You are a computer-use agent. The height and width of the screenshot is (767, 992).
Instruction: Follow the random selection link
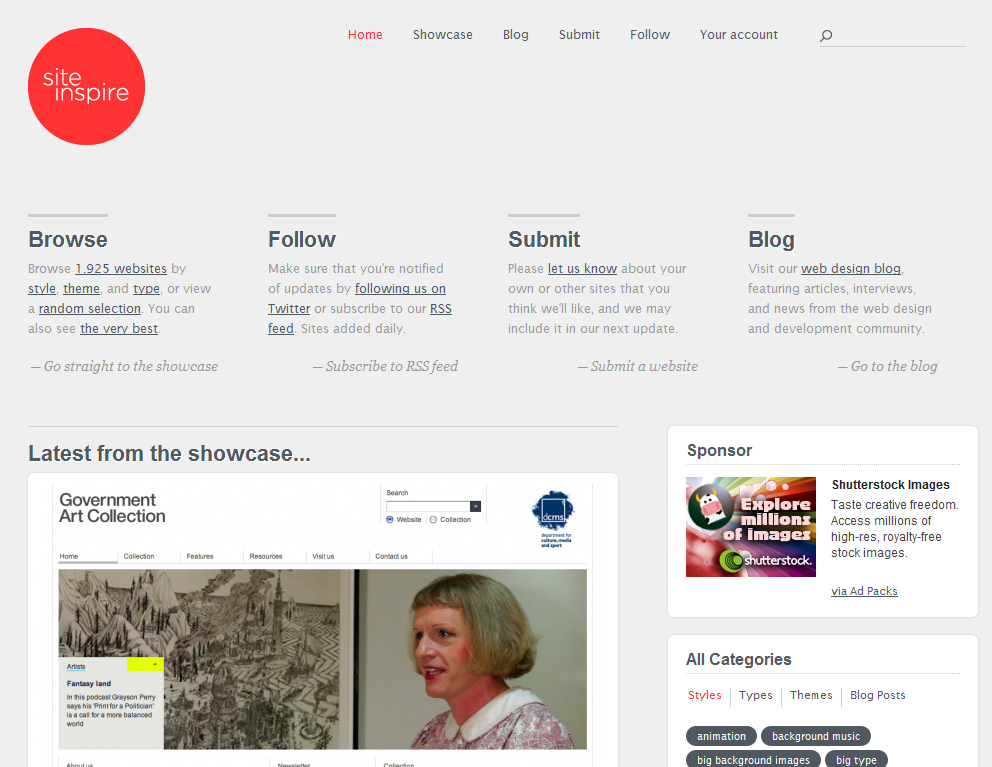coord(90,308)
